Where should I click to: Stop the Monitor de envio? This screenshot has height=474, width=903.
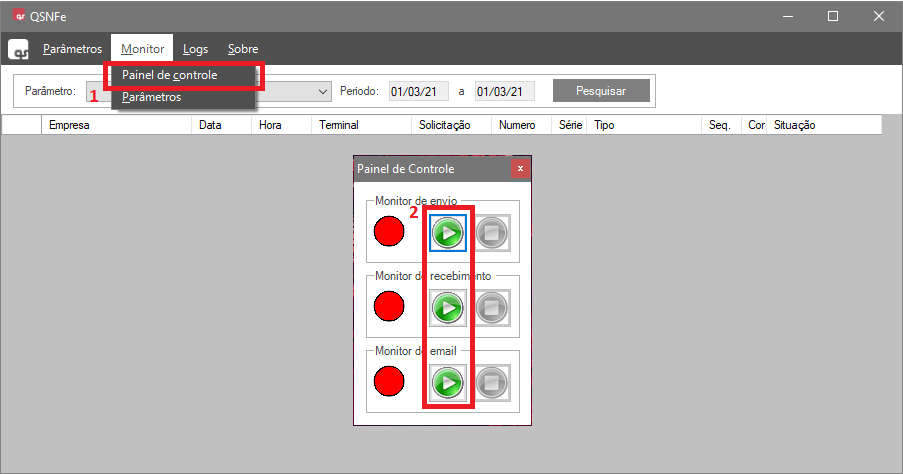pos(491,233)
